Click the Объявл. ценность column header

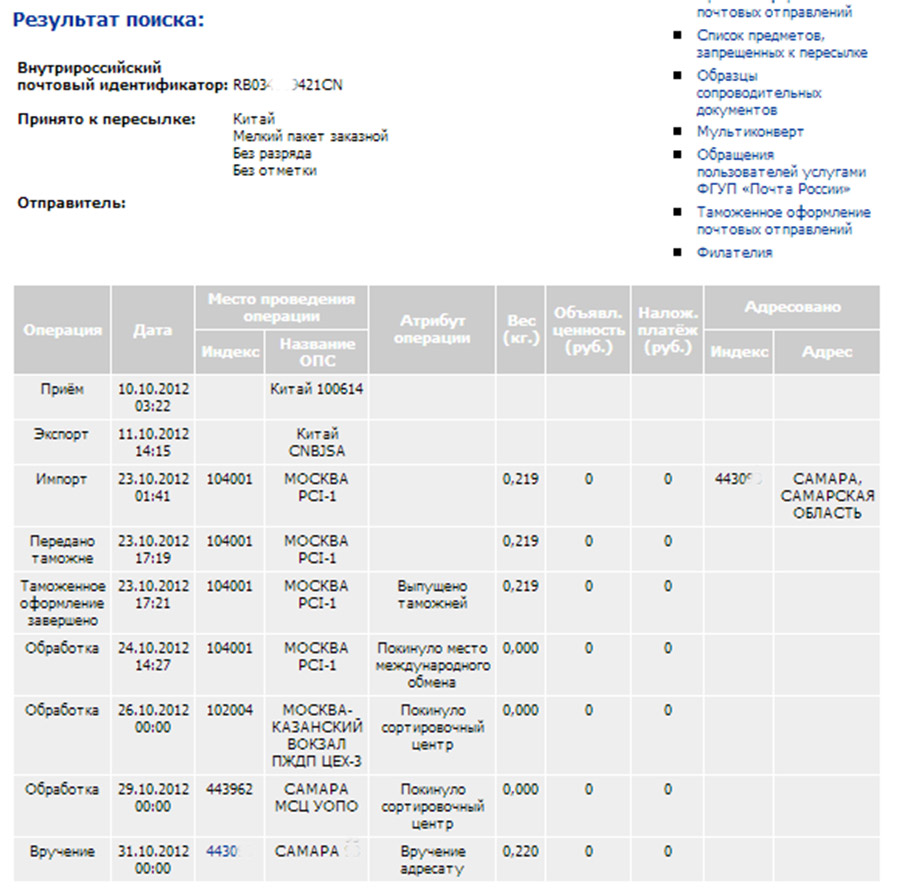[x=588, y=330]
